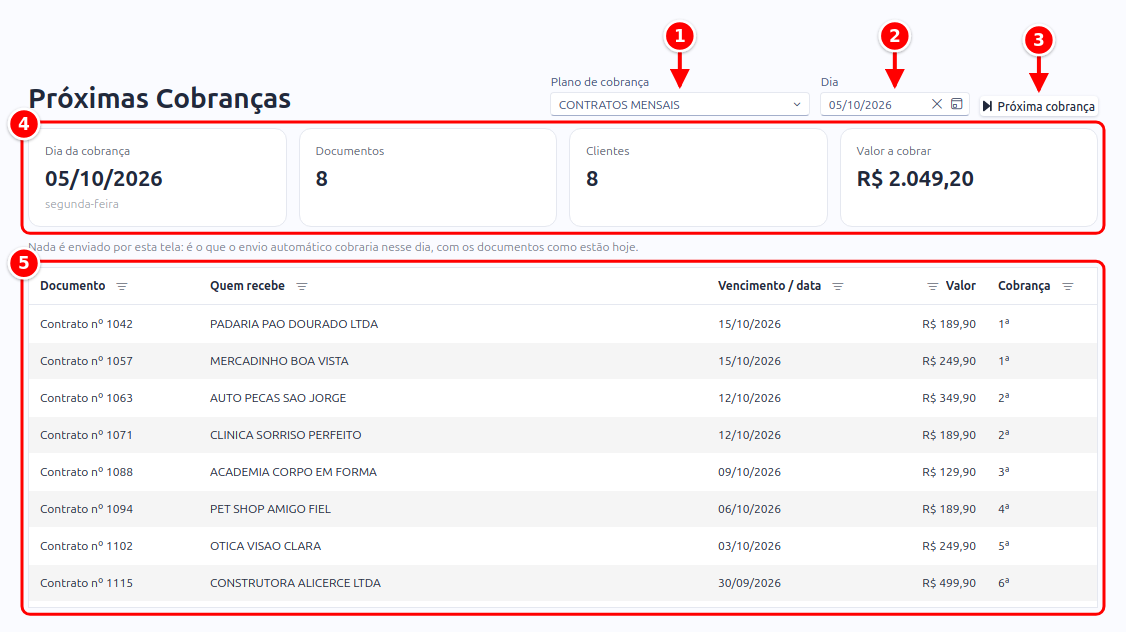1126x632 pixels.
Task: Click value R$ 349,90
Action: (949, 398)
